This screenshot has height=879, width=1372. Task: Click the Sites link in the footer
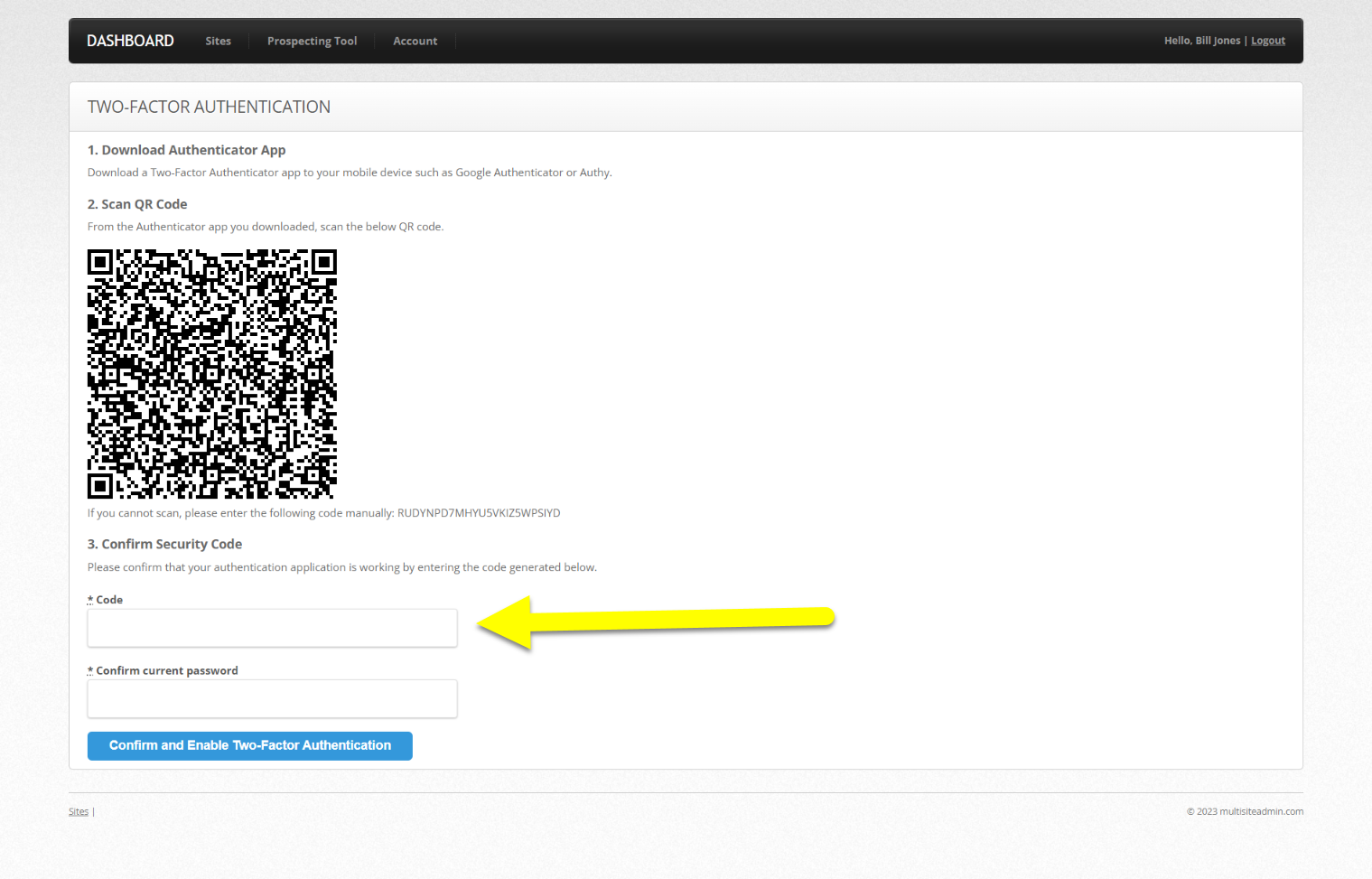click(79, 811)
